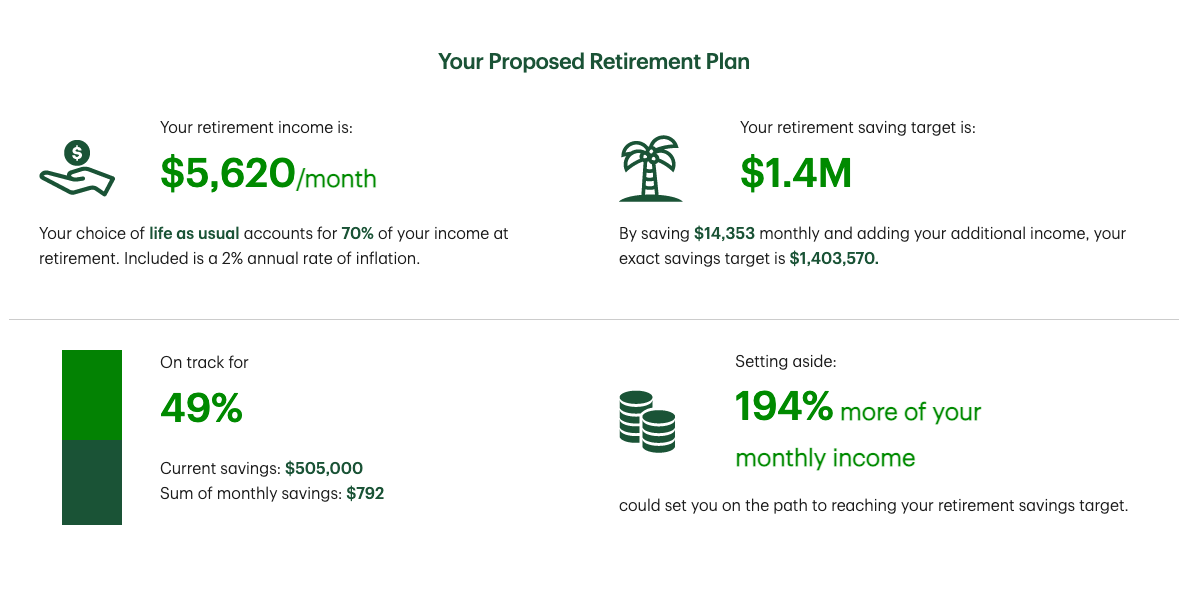Click the $1.4M saving target figure

point(796,174)
